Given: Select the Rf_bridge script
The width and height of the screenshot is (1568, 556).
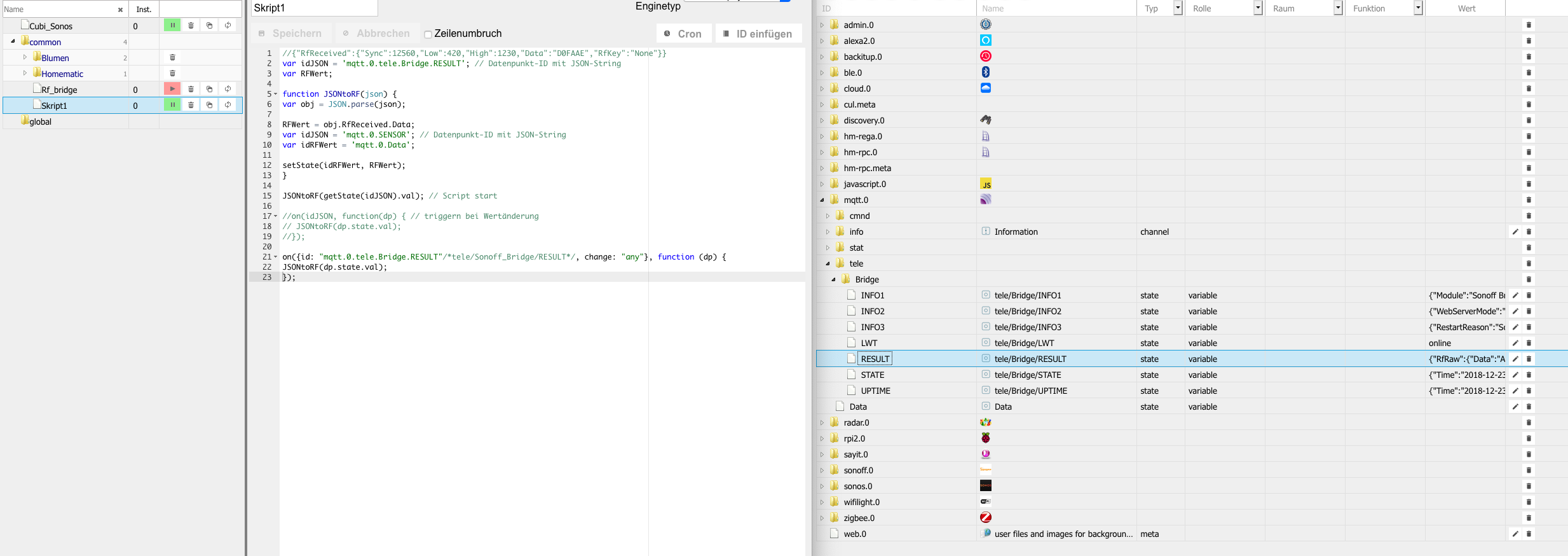Looking at the screenshot, I should click(x=59, y=90).
